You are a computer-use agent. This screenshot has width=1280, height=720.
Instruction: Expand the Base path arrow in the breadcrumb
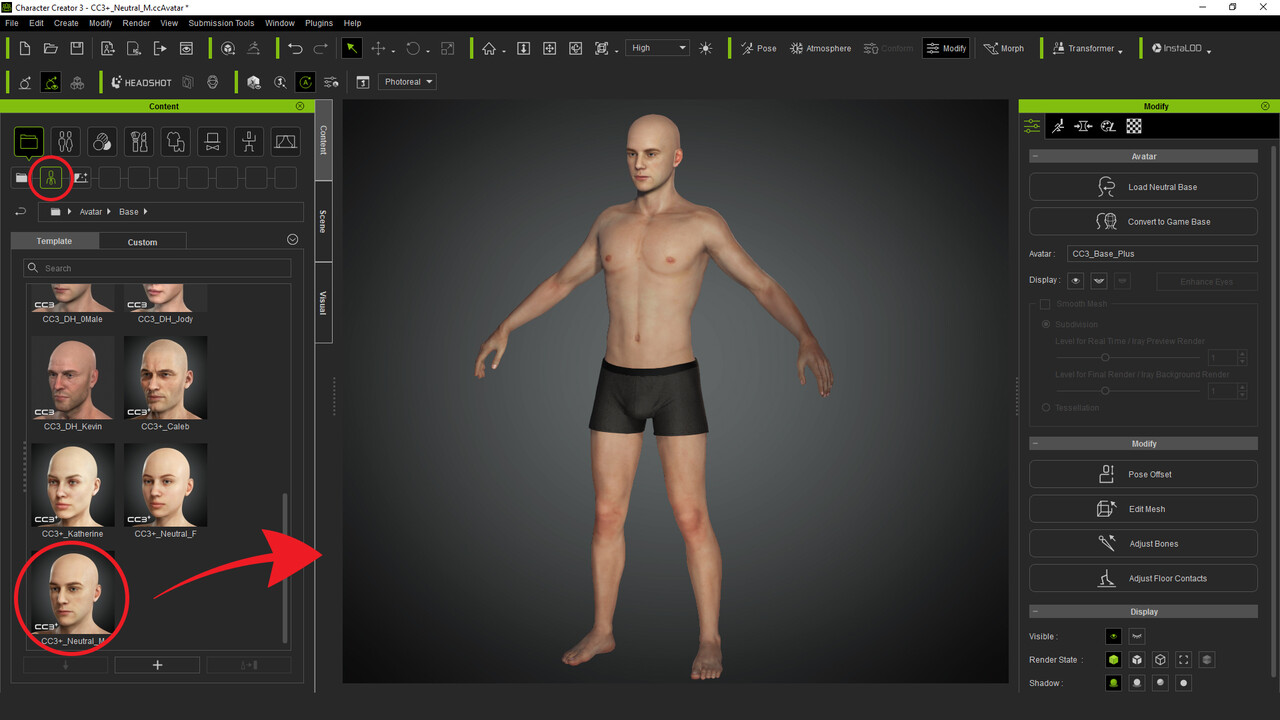[x=146, y=212]
